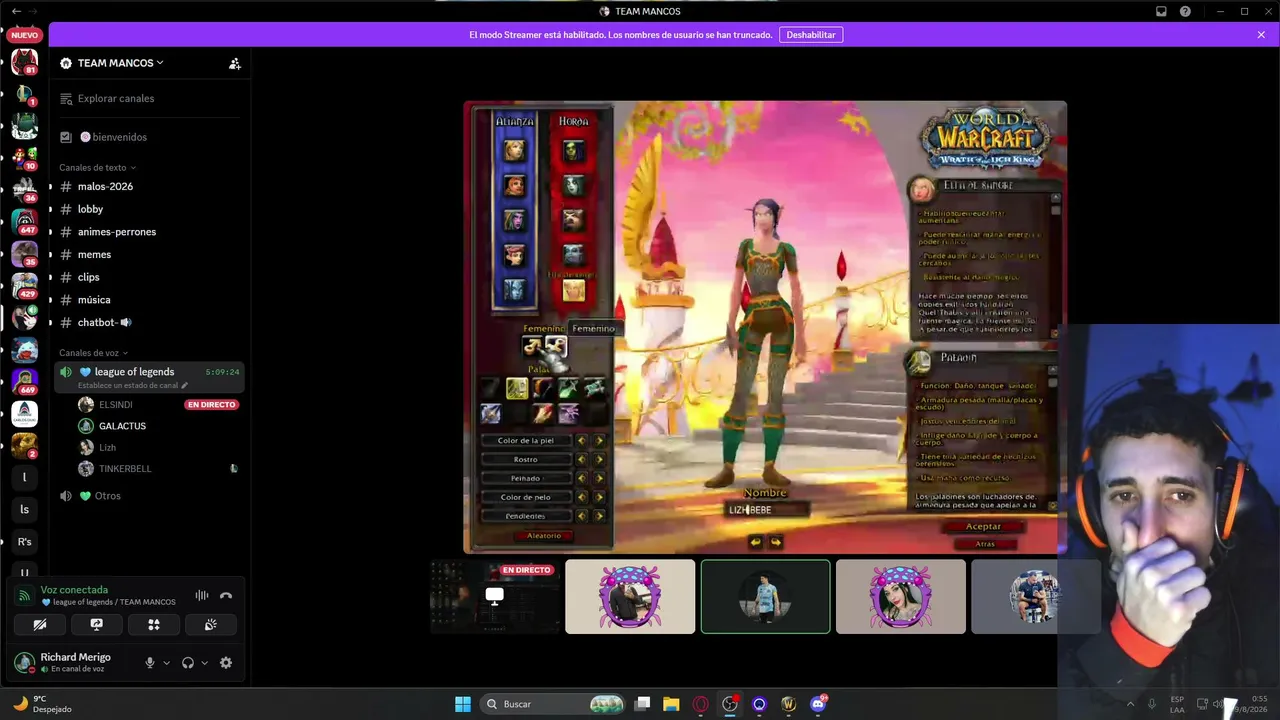The image size is (1280, 720).
Task: Expand the TEAM MANCOS server menu
Action: (x=121, y=63)
